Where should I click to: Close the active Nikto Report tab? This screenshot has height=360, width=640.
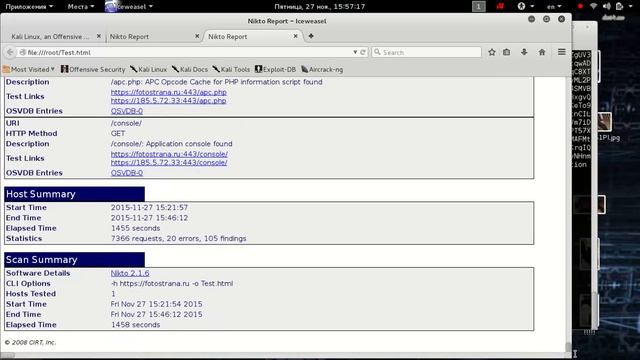pos(296,36)
